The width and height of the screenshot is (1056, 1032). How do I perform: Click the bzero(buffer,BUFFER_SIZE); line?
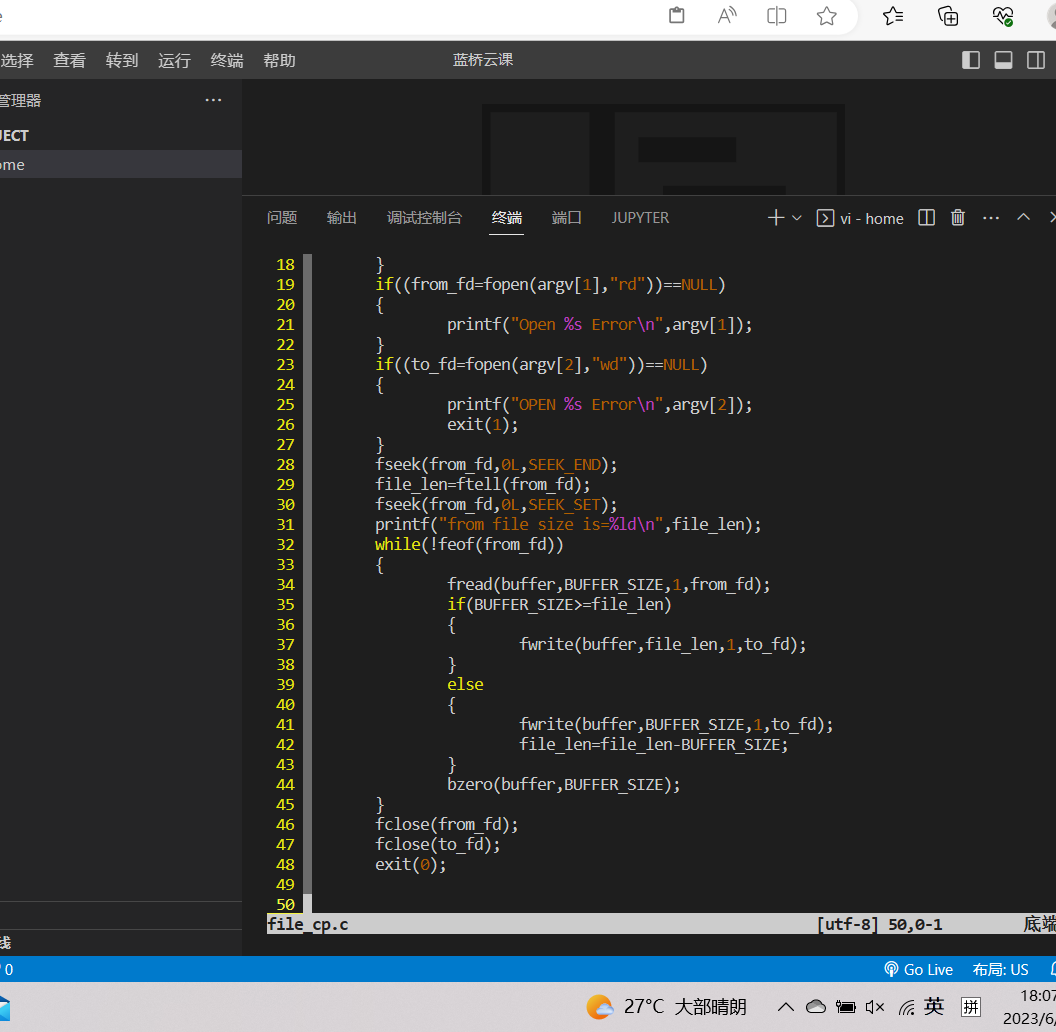click(564, 784)
